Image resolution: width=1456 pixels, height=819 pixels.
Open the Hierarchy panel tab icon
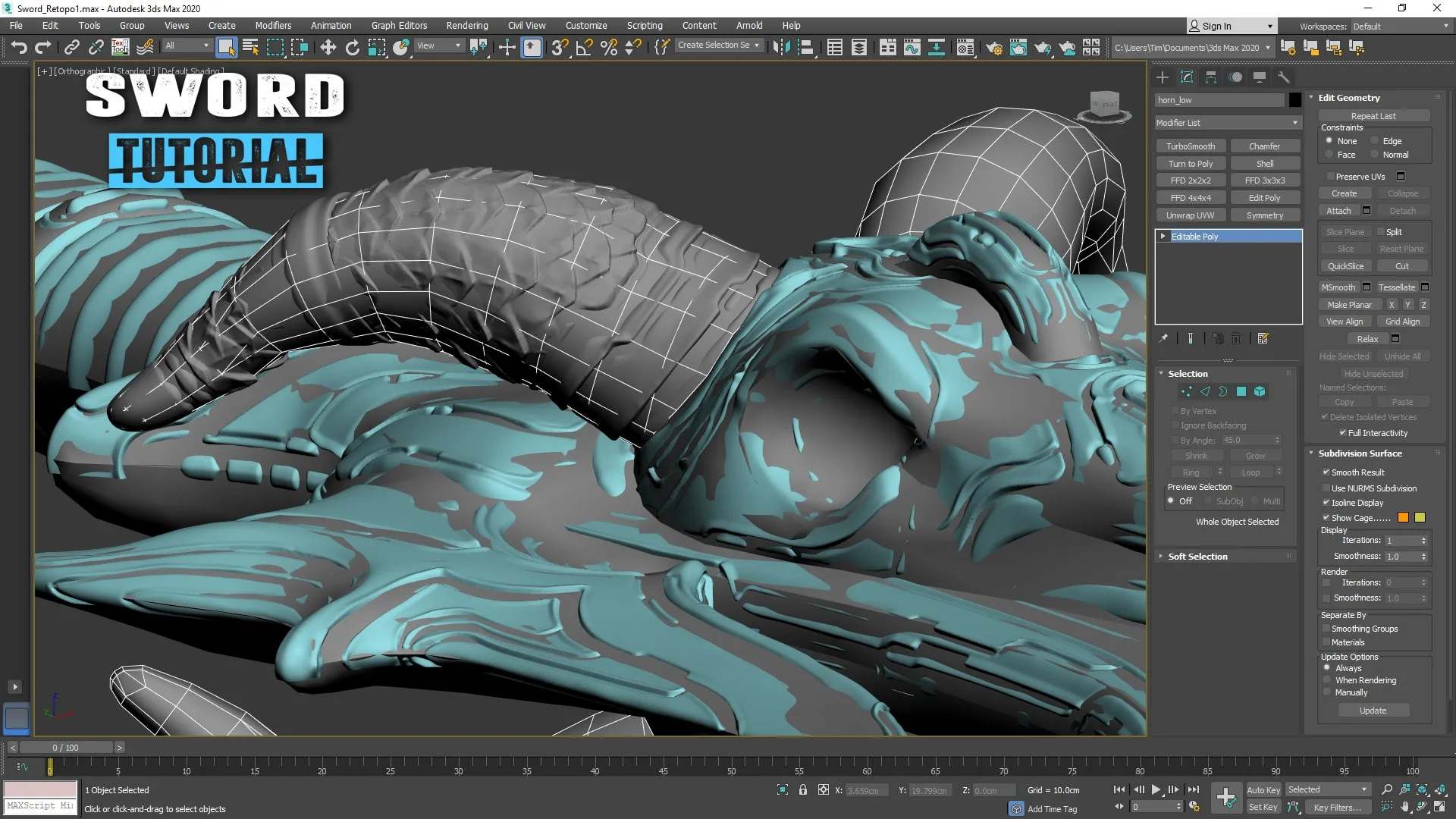tap(1211, 77)
